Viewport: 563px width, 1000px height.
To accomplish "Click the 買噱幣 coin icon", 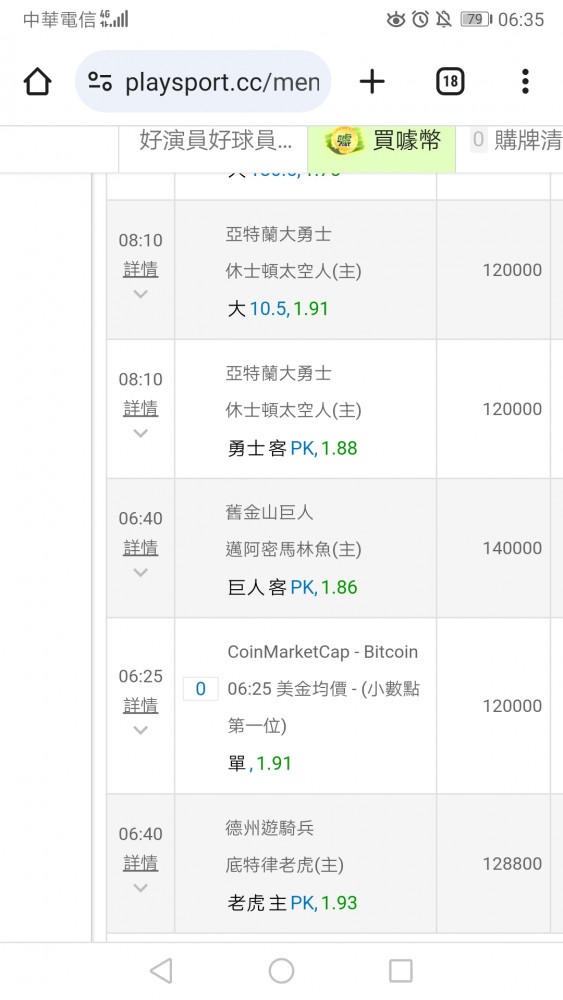I will point(344,141).
